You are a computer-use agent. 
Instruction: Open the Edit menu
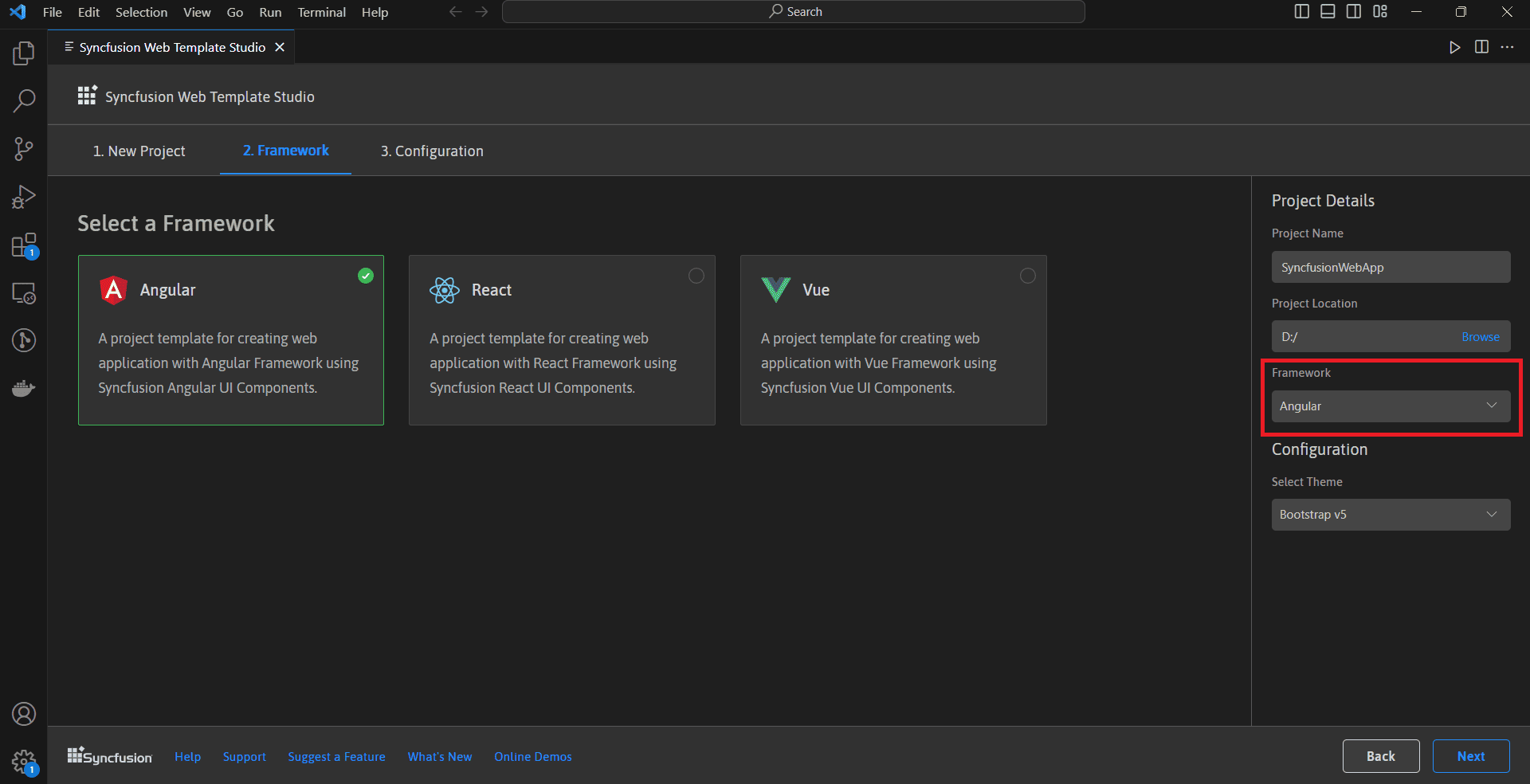pyautogui.click(x=88, y=12)
